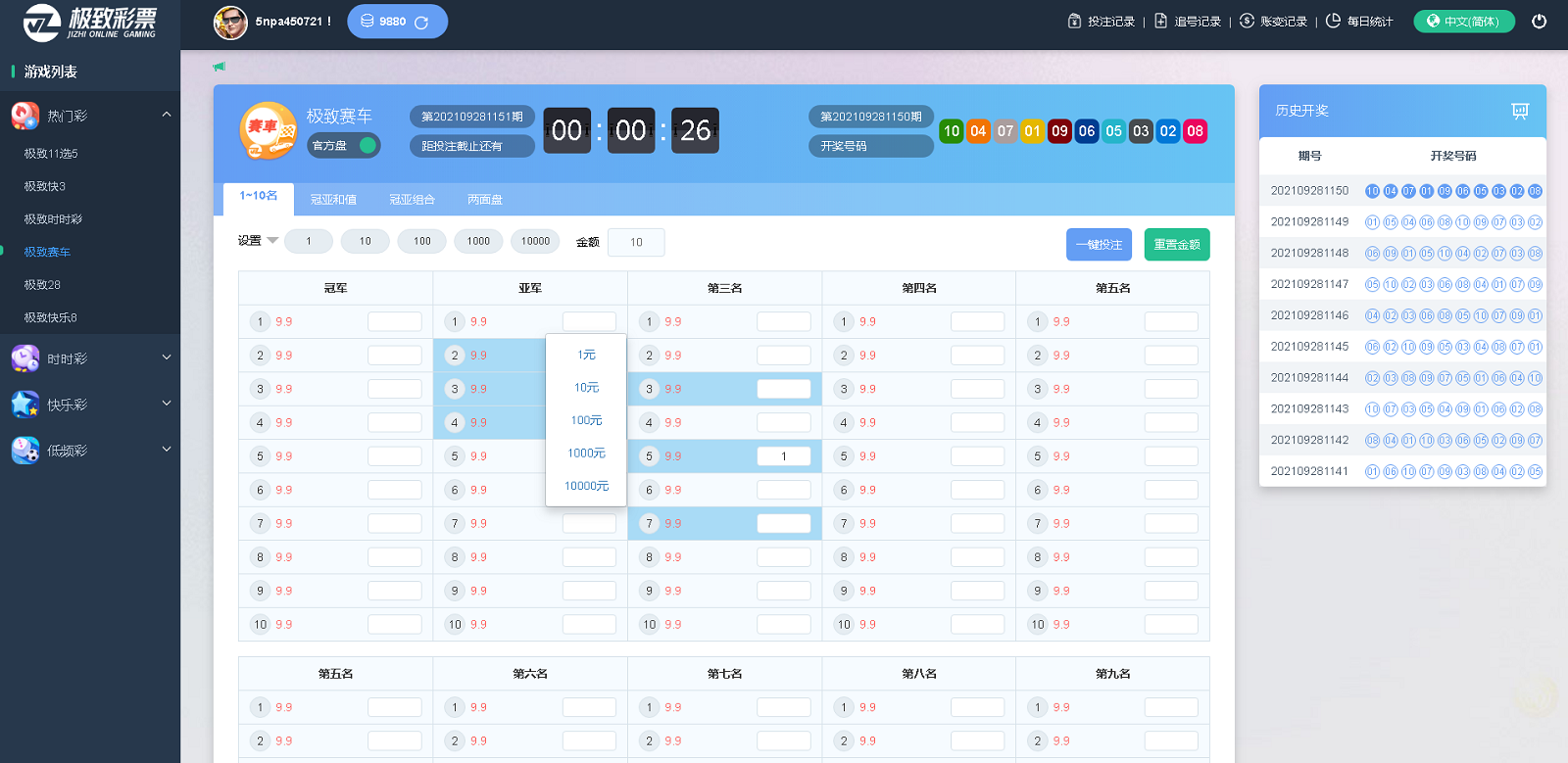Open 每日统计 daily statistics
This screenshot has width=1568, height=763.
point(1359,21)
